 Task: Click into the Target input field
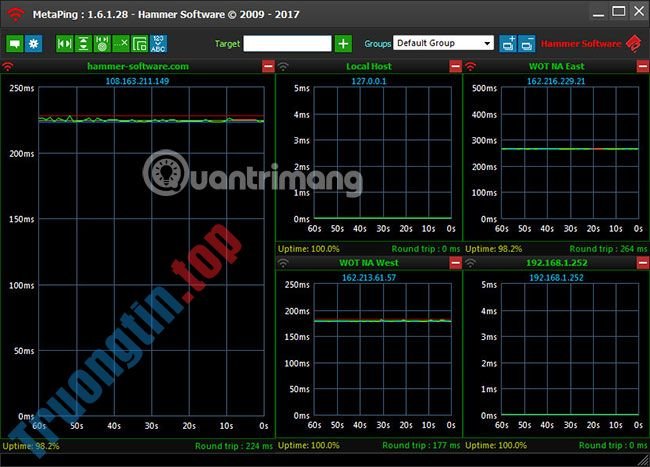click(x=287, y=44)
